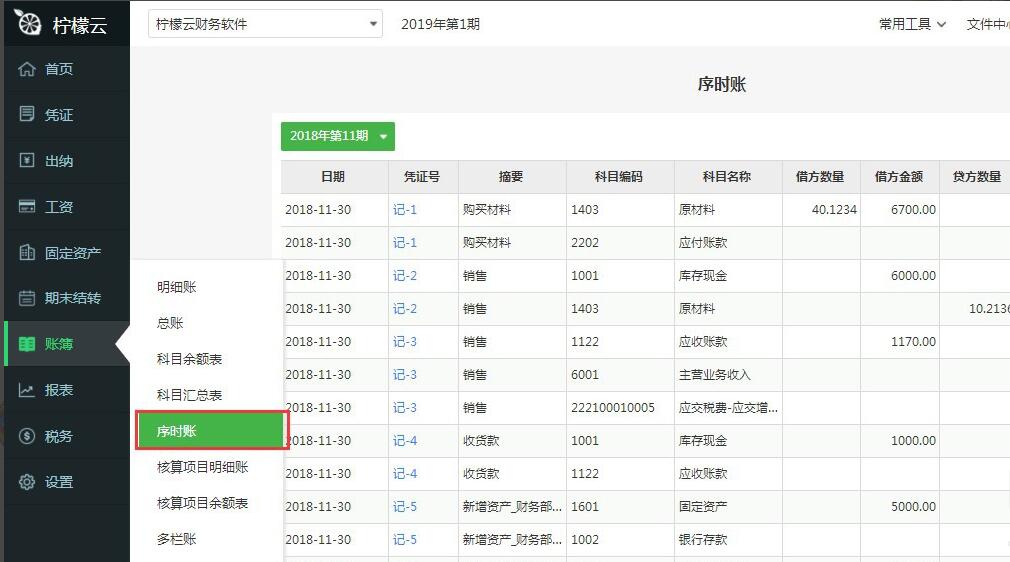Click the 凭证 voucher icon

[x=26, y=114]
